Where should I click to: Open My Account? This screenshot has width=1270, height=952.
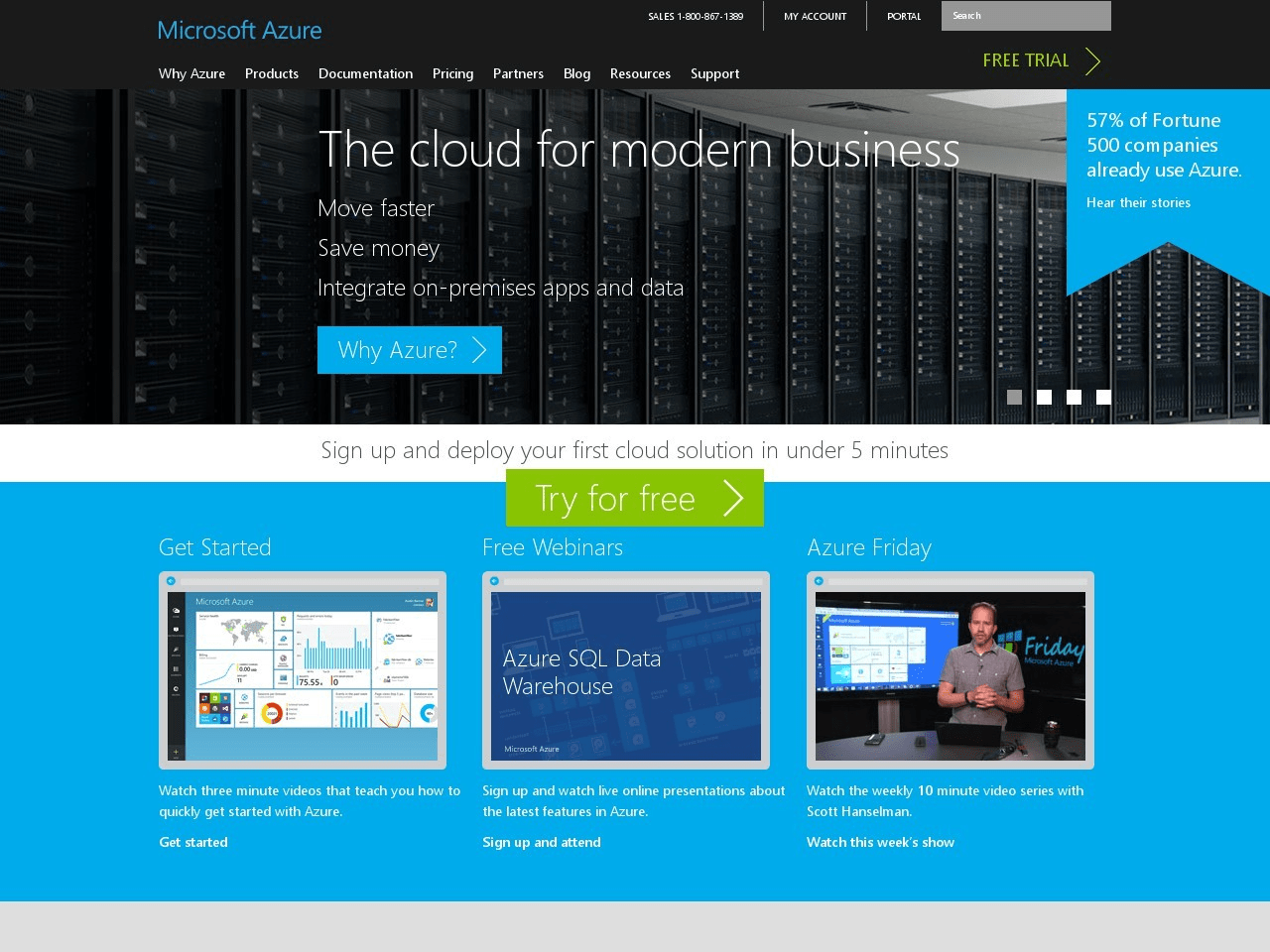[815, 16]
